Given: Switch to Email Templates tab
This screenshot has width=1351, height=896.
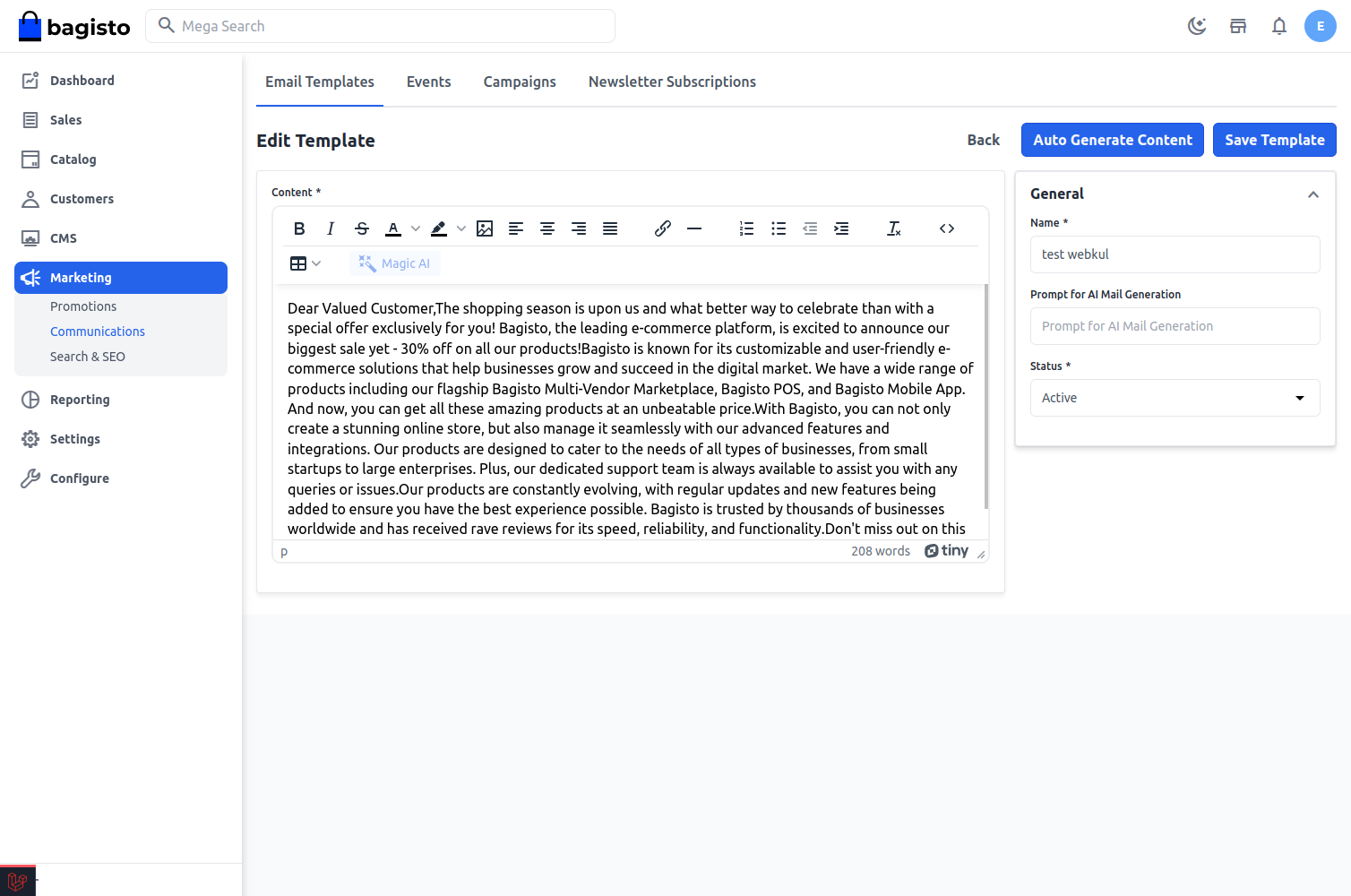Looking at the screenshot, I should [320, 82].
